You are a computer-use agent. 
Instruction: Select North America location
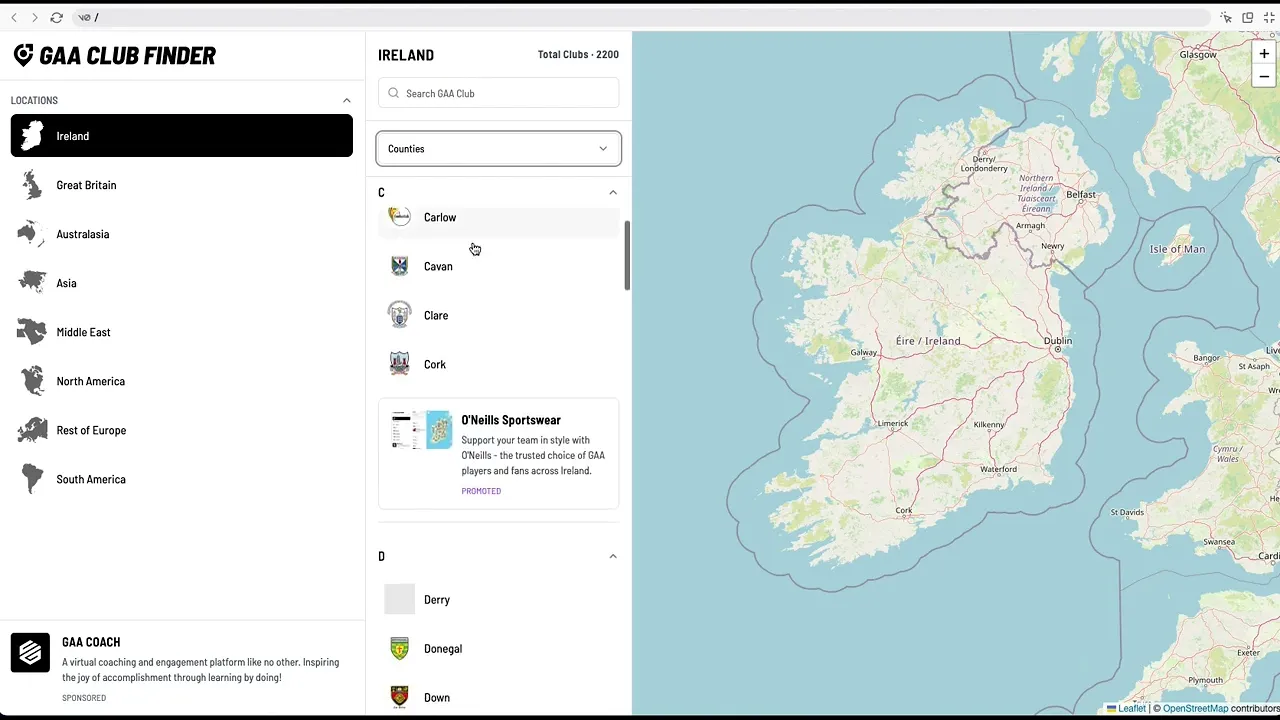pyautogui.click(x=182, y=381)
